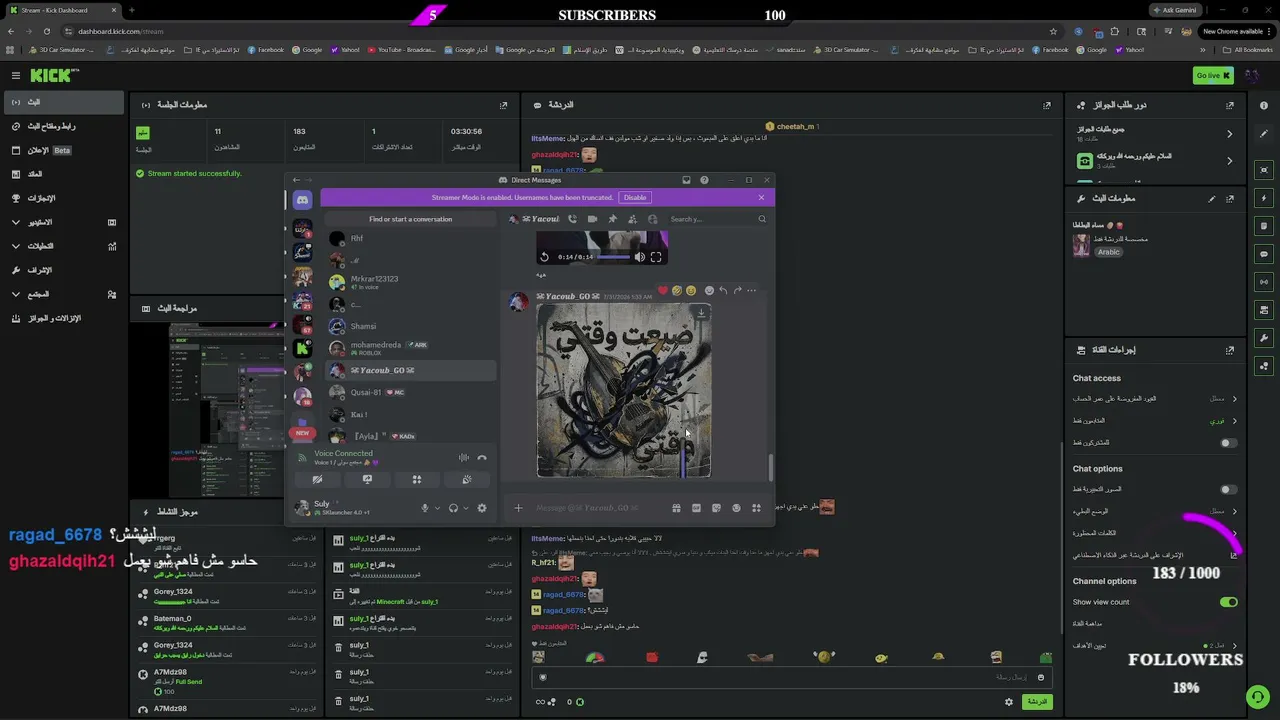The image size is (1280, 720).
Task: Open the moderation wrench sidebar item
Action: (62, 270)
